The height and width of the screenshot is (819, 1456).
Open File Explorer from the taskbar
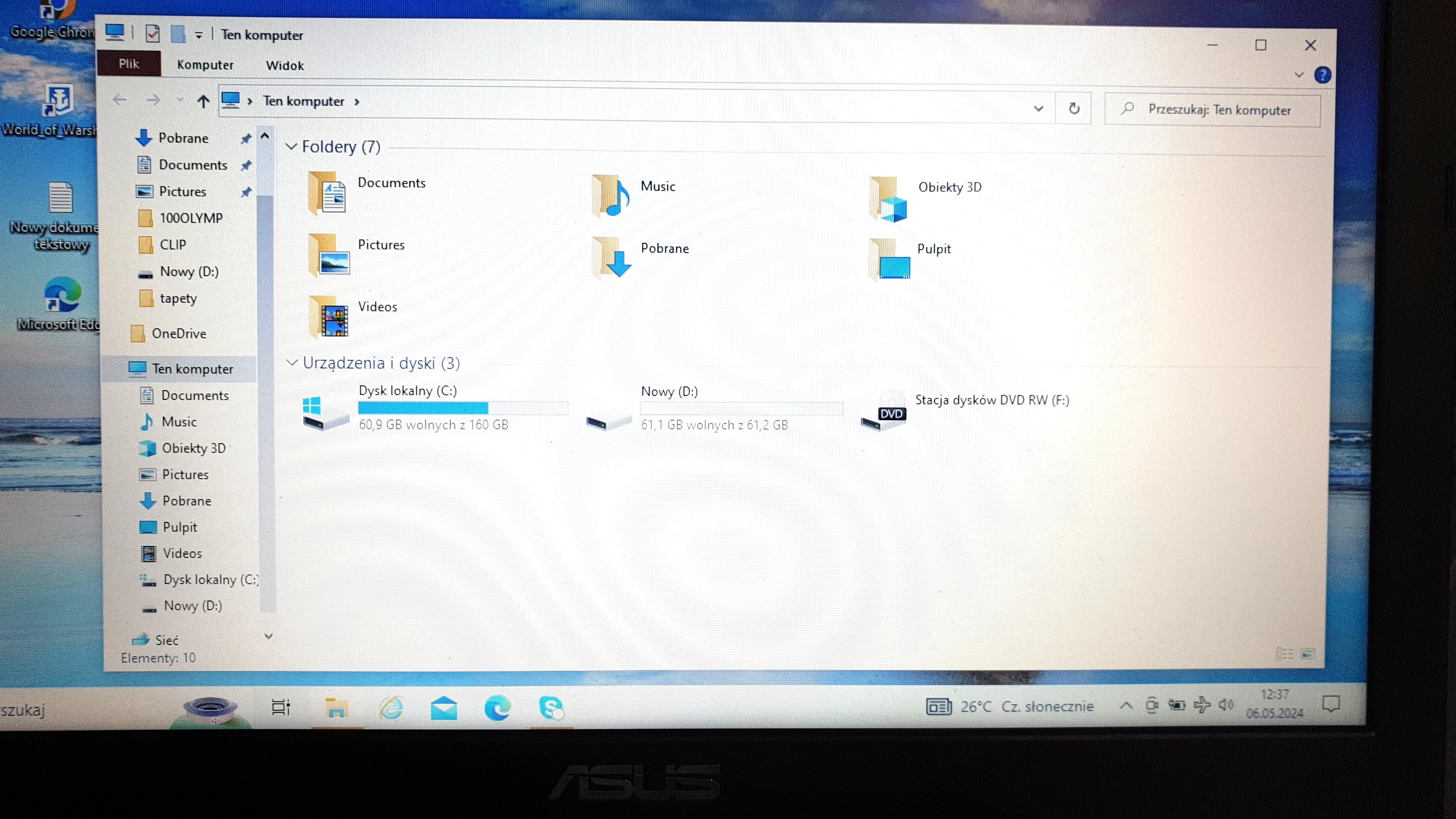(336, 708)
